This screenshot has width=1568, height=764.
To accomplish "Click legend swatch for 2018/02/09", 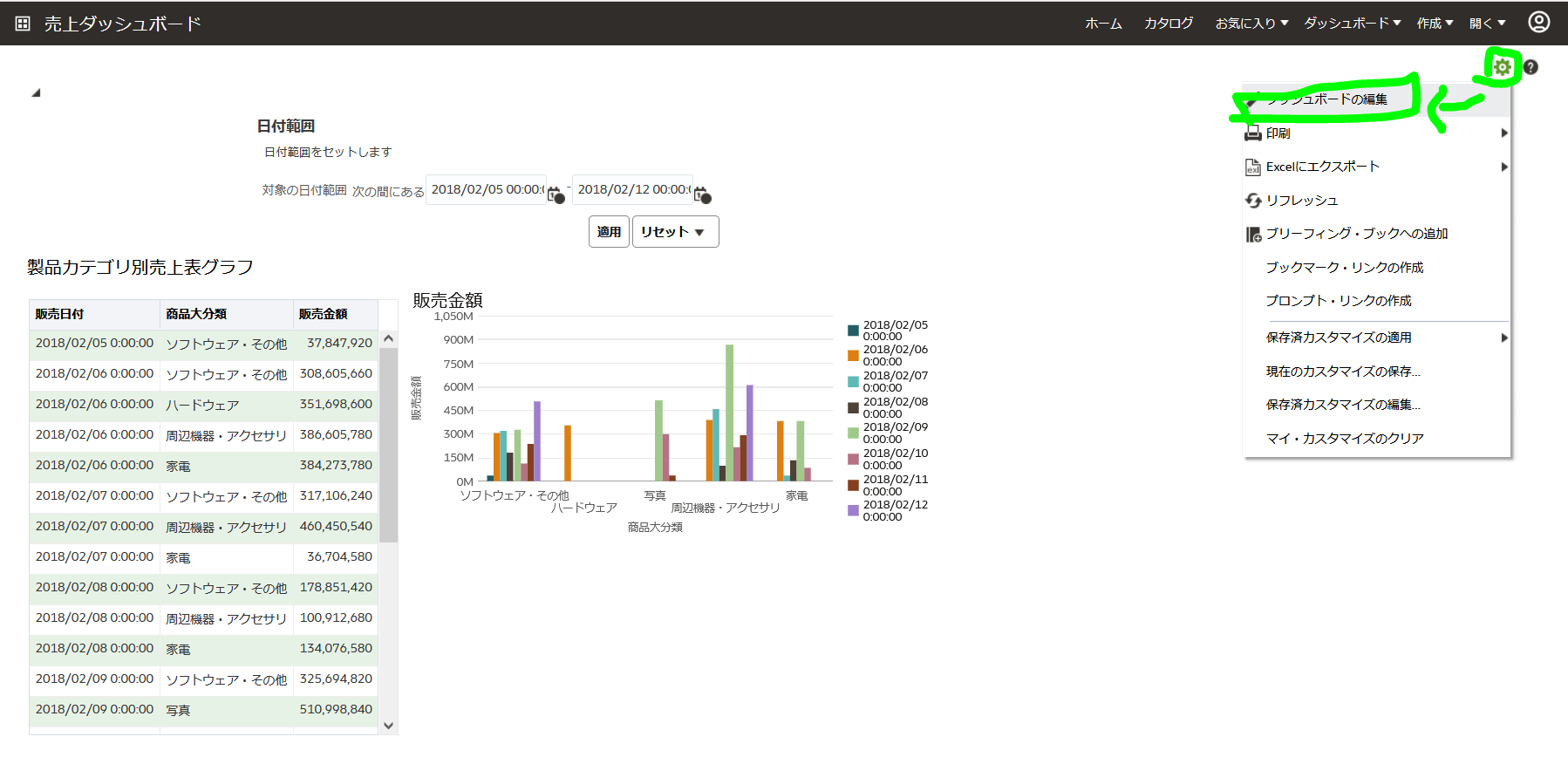I will click(x=853, y=433).
